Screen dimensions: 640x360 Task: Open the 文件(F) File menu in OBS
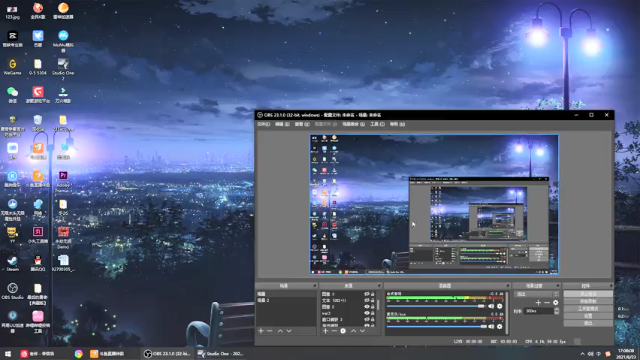point(263,124)
